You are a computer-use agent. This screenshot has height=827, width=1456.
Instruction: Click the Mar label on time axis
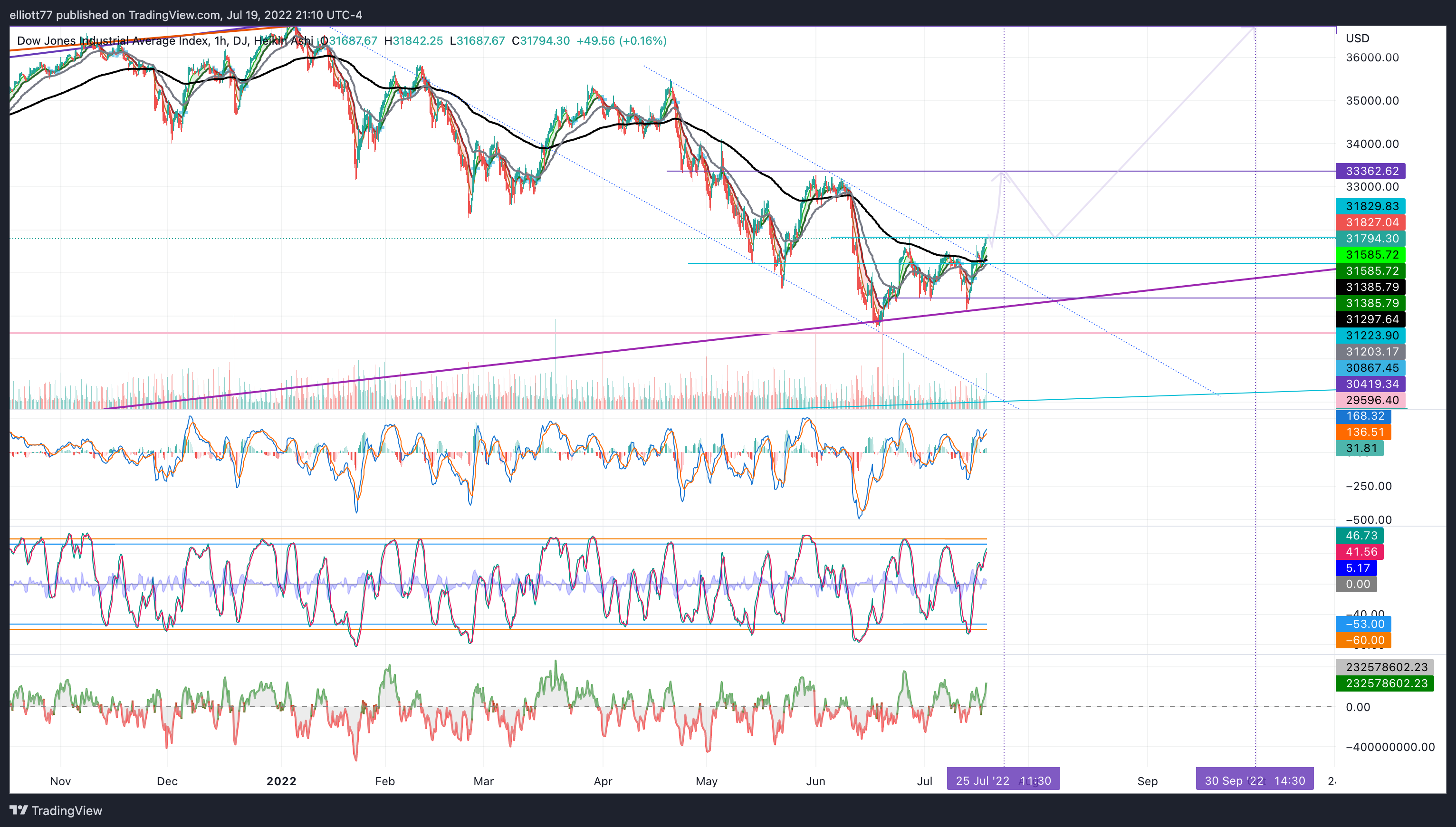[483, 781]
